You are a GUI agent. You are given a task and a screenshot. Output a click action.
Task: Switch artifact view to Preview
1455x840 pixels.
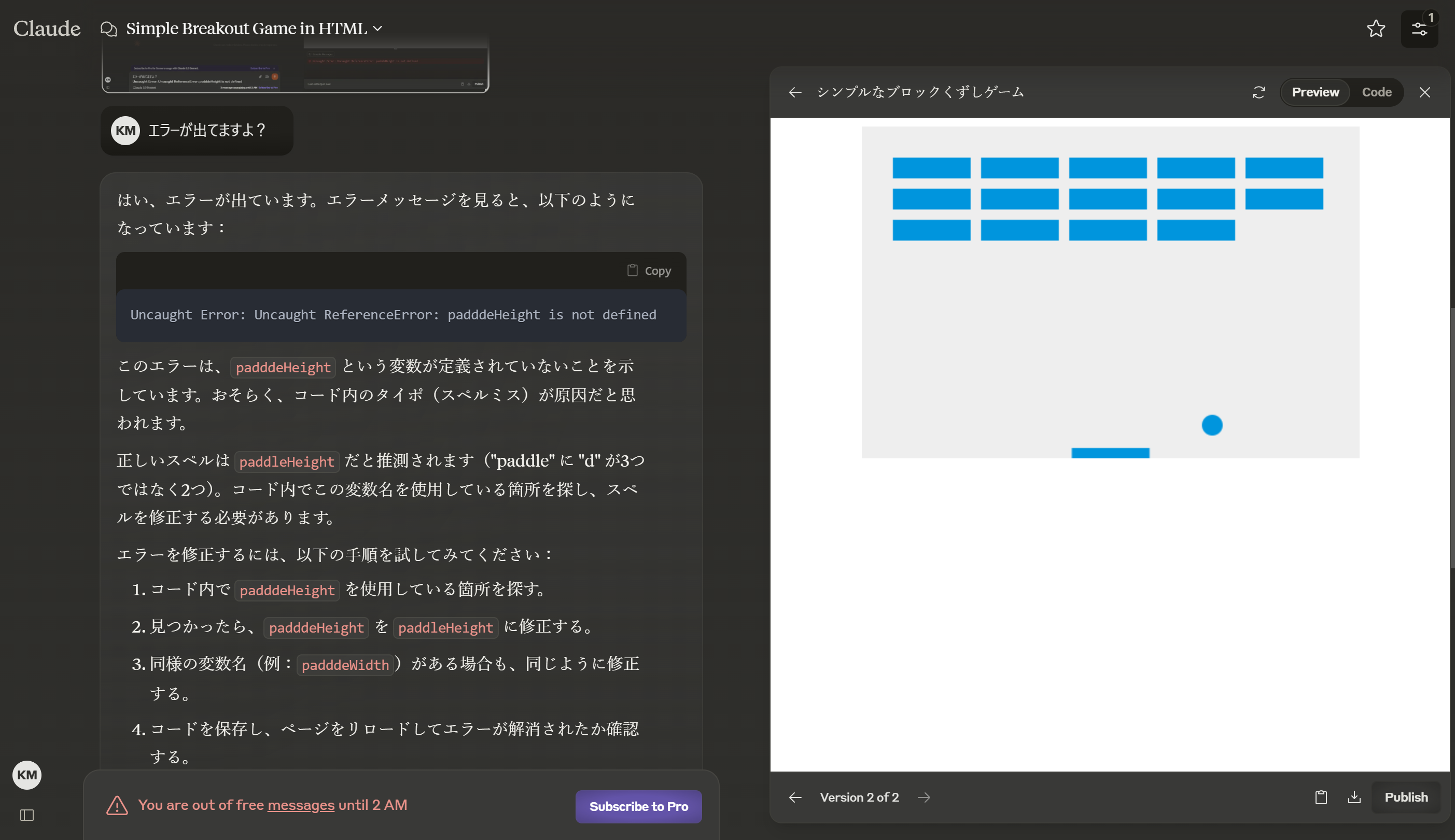pos(1315,92)
